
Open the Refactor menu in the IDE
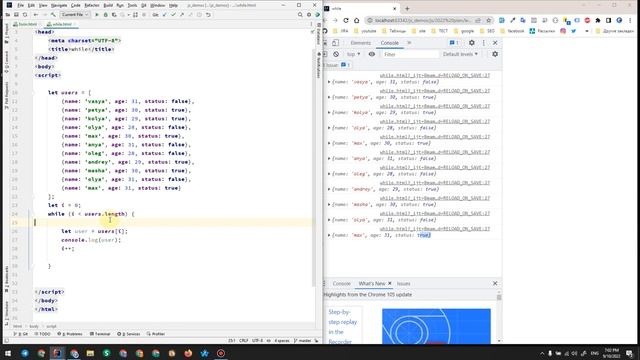(92, 5)
